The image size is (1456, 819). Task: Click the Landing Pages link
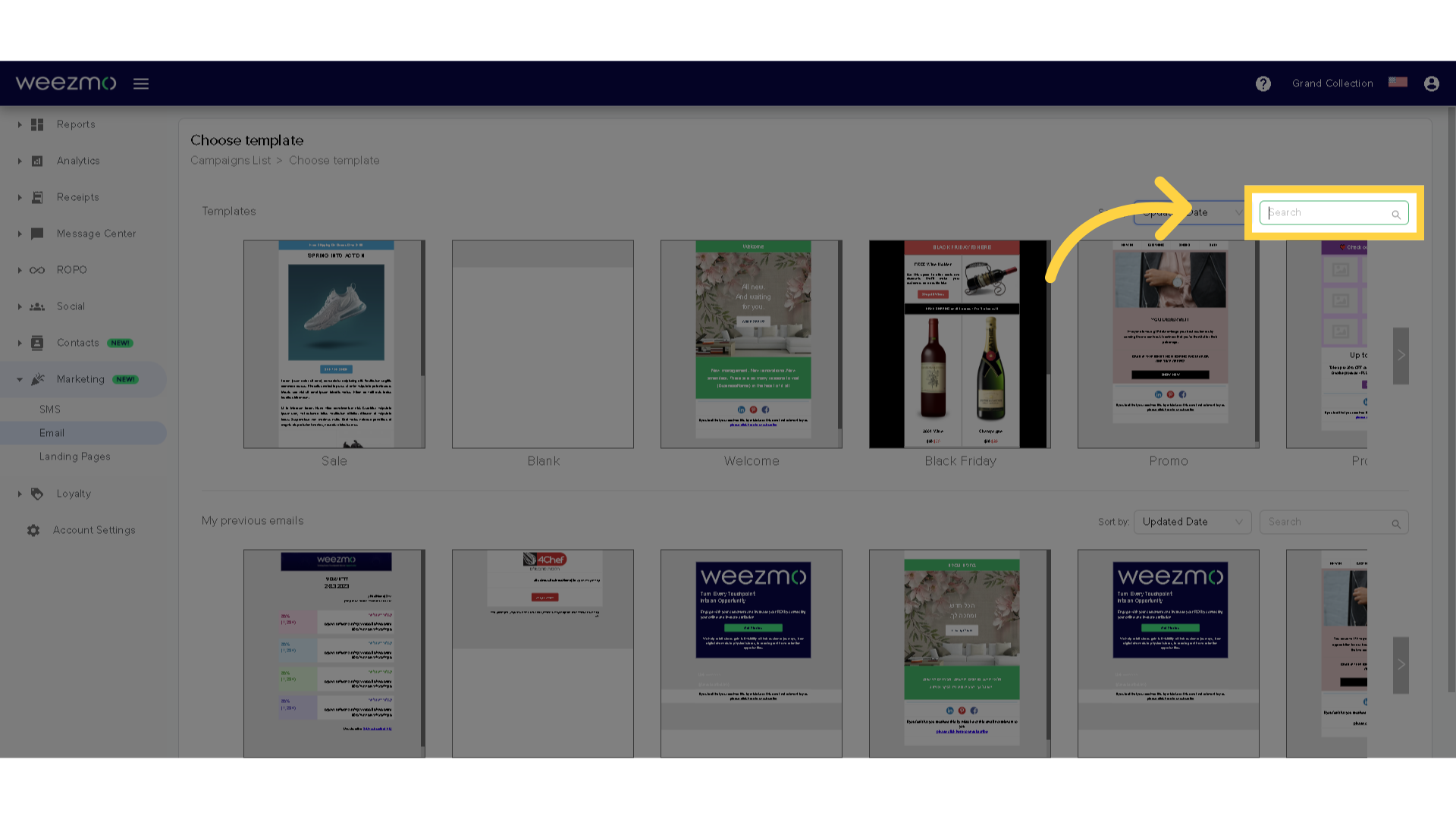pos(75,456)
